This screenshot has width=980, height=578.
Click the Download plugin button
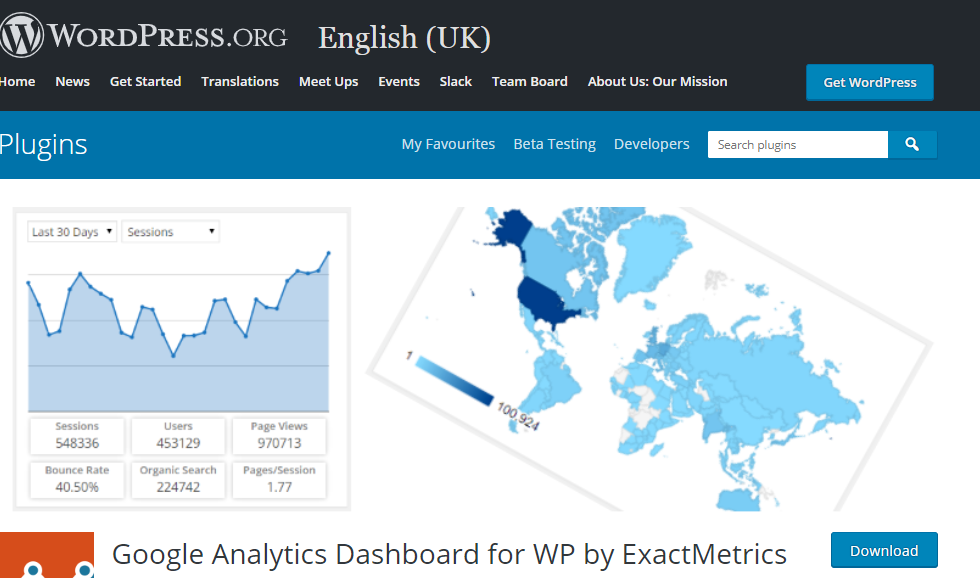coord(884,551)
